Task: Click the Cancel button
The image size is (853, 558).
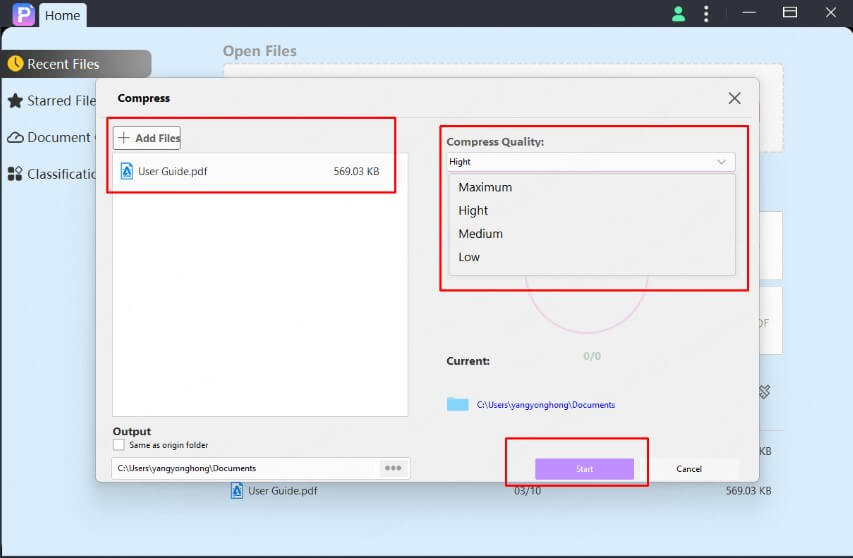Action: click(689, 469)
